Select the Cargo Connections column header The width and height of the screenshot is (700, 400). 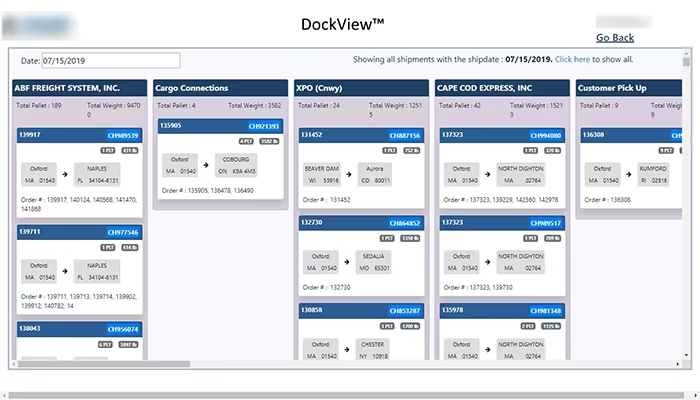tap(221, 88)
